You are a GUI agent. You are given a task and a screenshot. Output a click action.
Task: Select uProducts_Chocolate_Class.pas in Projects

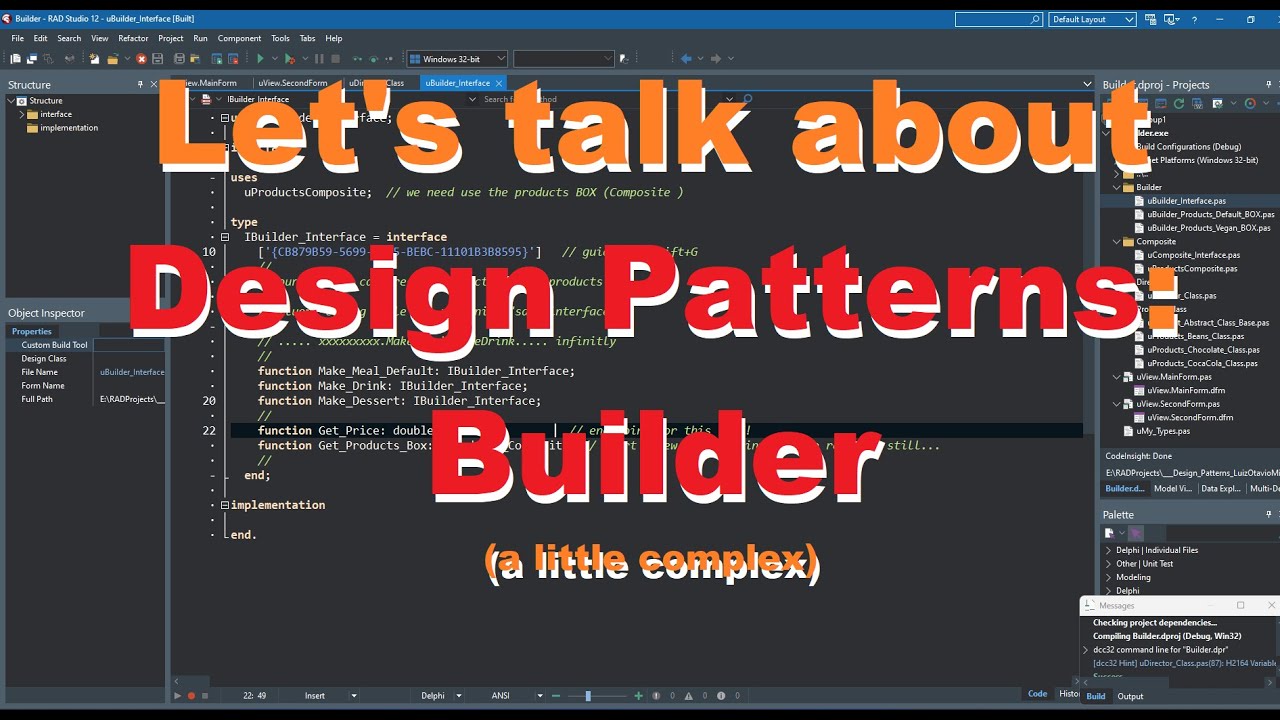1203,350
